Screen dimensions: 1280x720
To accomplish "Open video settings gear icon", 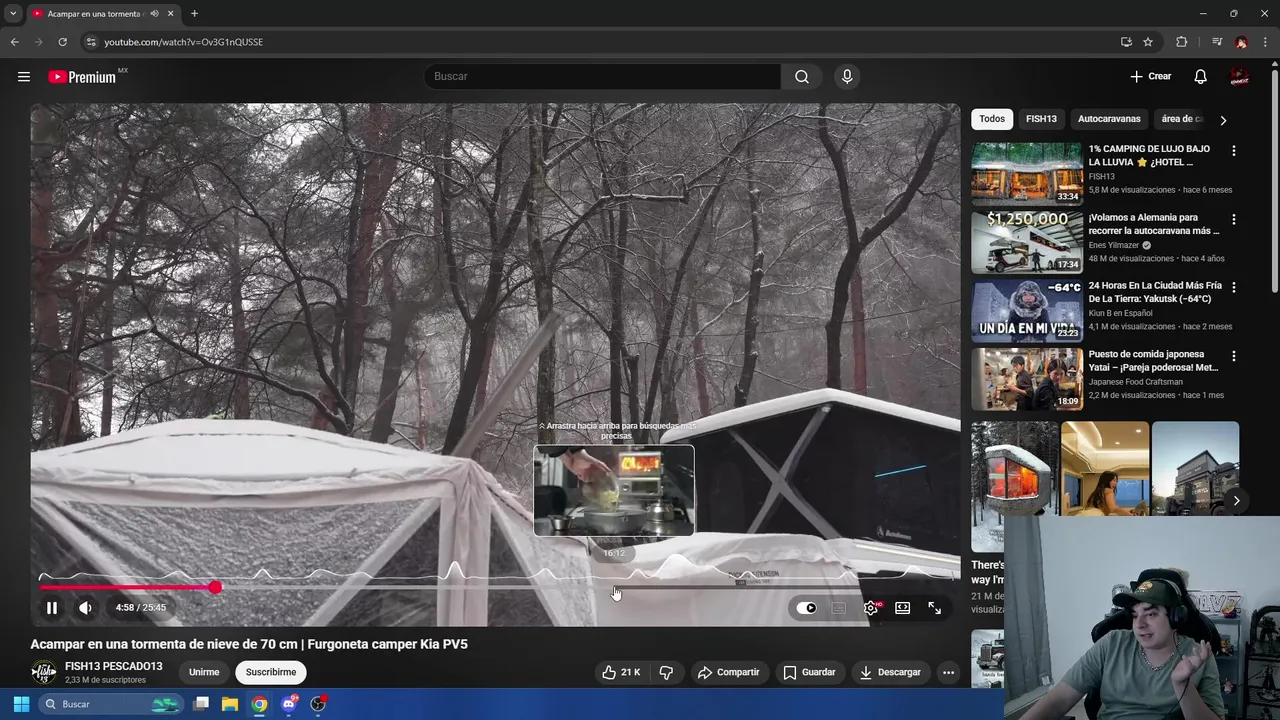I will (872, 607).
